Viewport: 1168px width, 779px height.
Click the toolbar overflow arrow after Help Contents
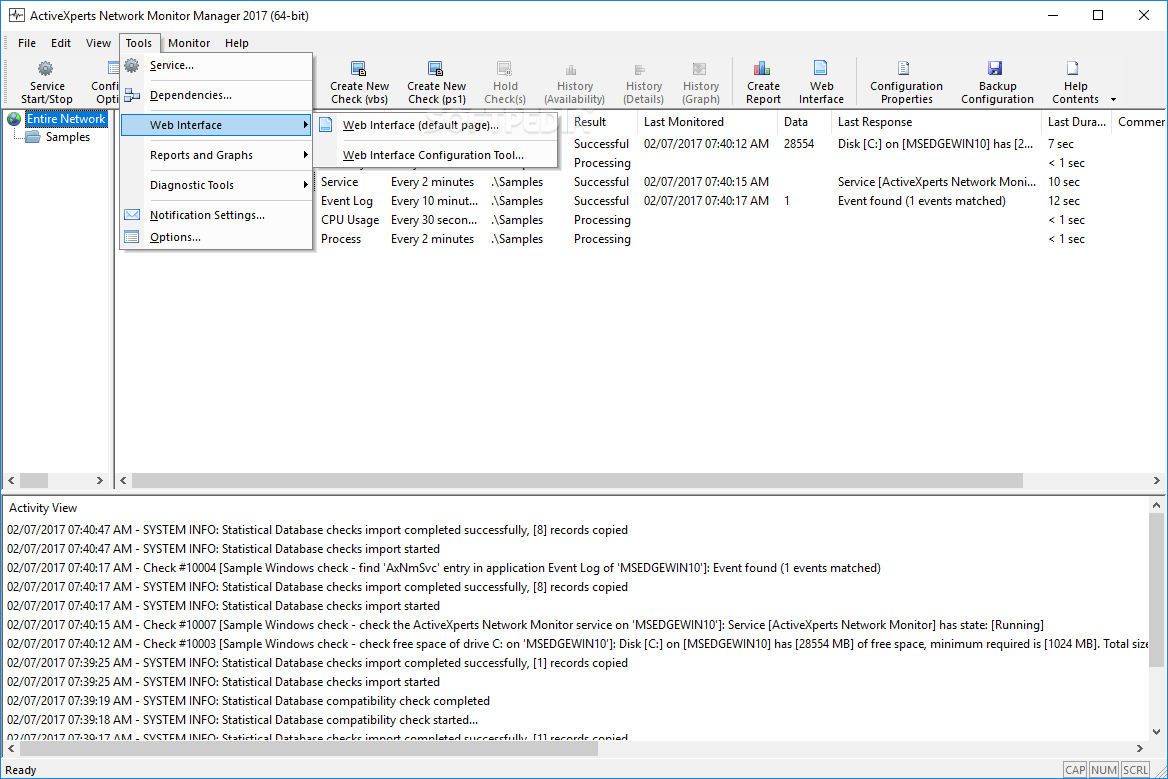tap(1114, 100)
